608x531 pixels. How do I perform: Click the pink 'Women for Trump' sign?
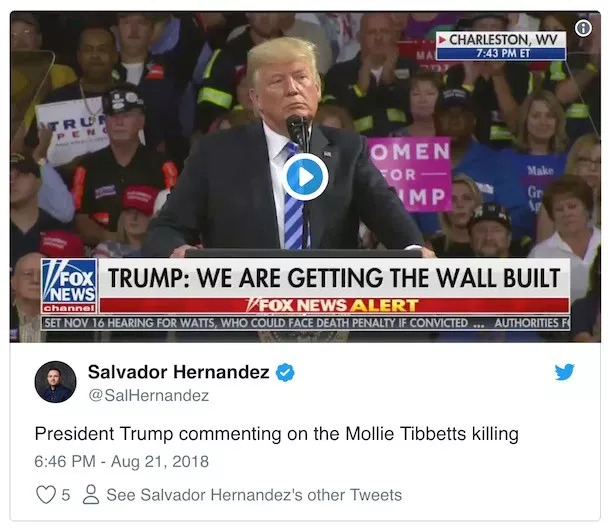(x=410, y=174)
